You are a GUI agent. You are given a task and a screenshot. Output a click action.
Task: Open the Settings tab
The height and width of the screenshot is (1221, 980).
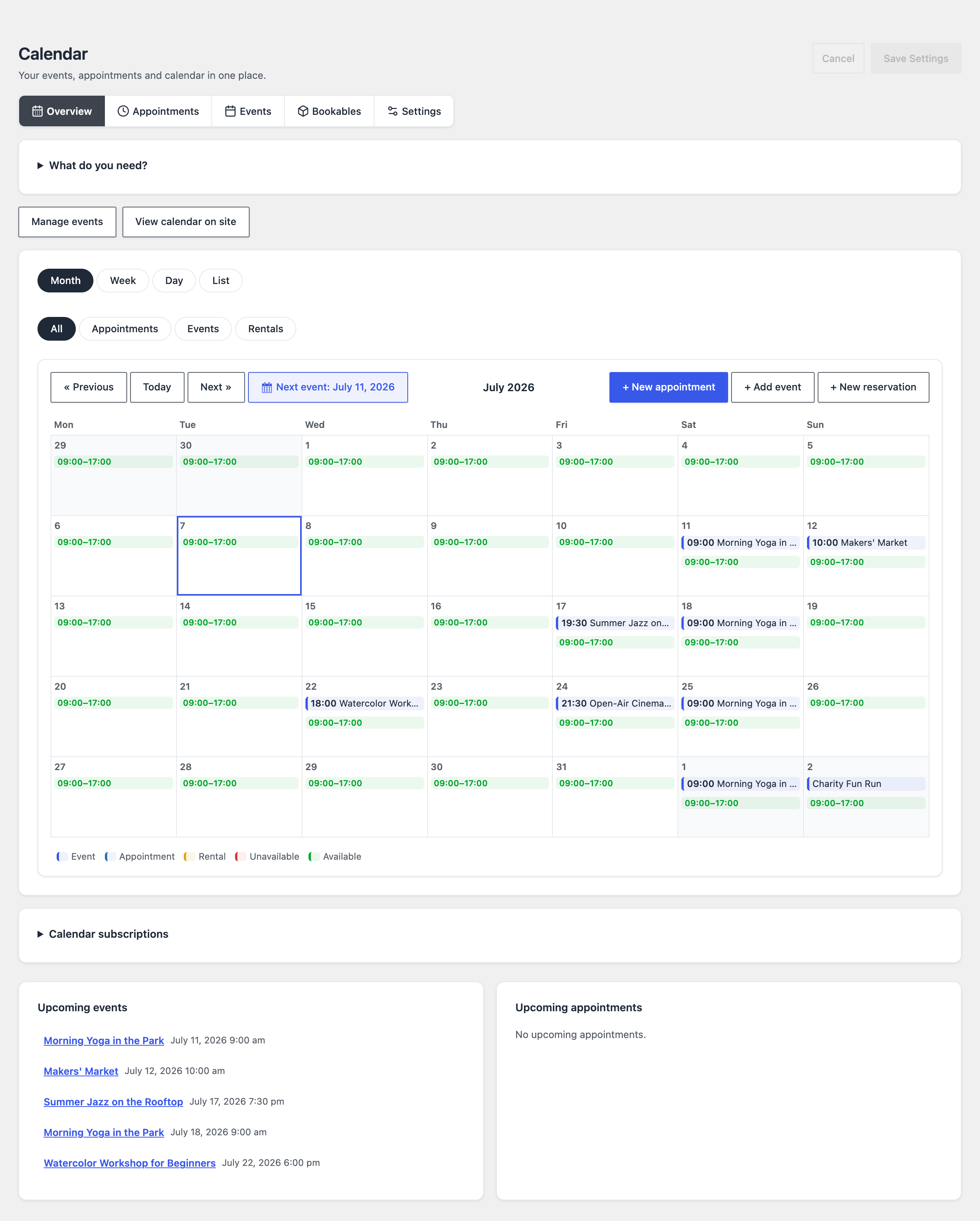[x=413, y=111]
